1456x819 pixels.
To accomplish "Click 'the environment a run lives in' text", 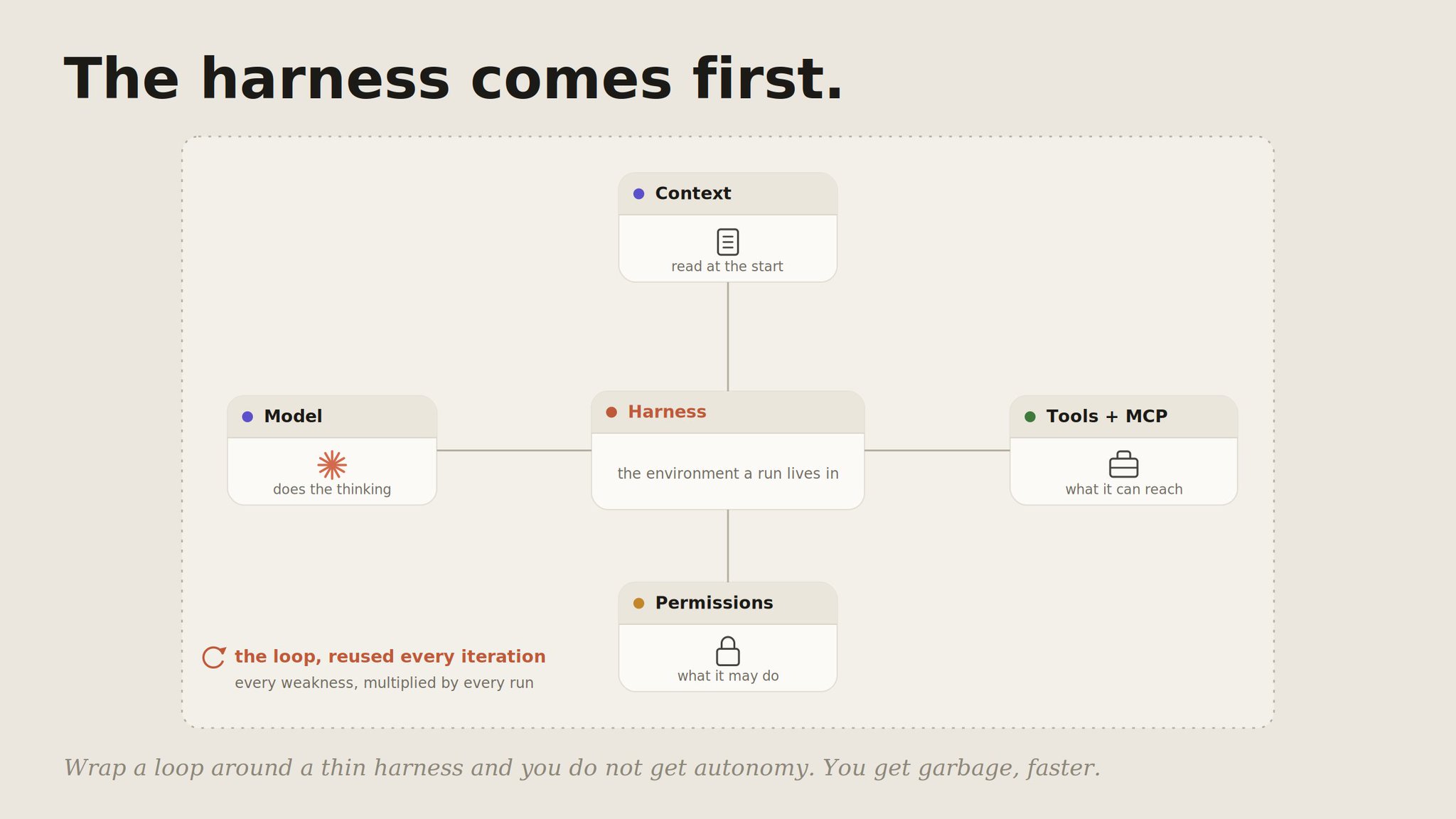I will pyautogui.click(x=727, y=473).
